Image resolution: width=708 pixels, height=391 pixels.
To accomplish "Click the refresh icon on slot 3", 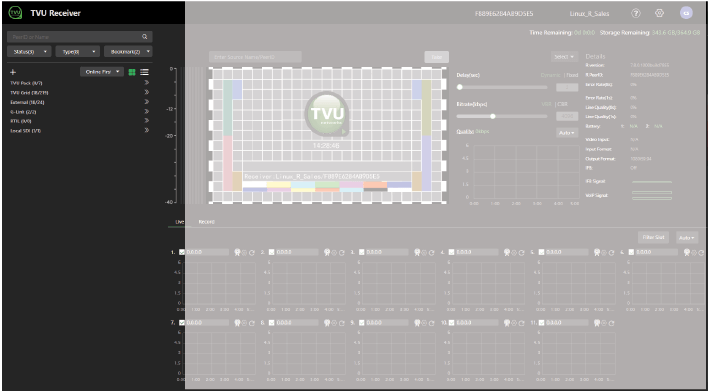I will [x=431, y=253].
